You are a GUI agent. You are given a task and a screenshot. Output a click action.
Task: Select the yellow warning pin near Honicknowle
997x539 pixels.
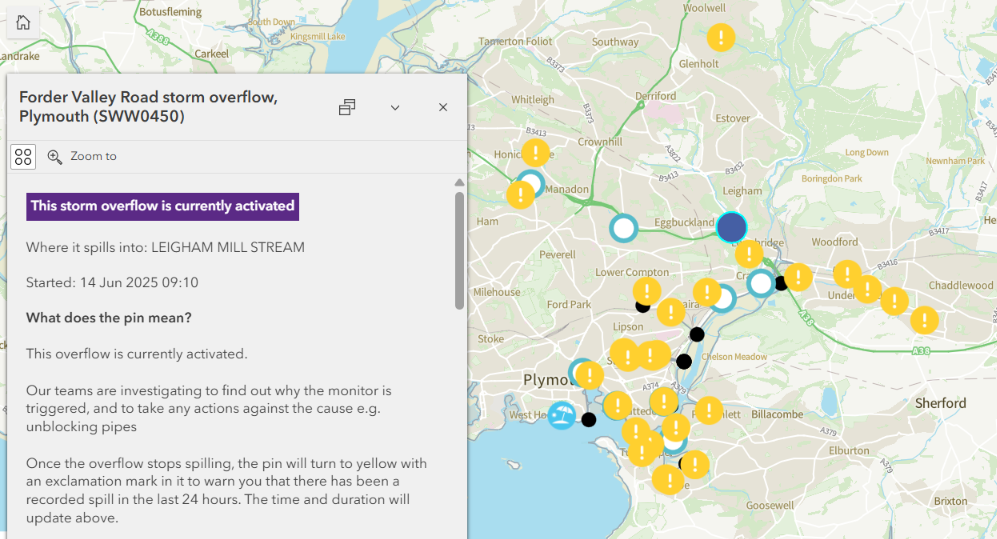tap(537, 153)
